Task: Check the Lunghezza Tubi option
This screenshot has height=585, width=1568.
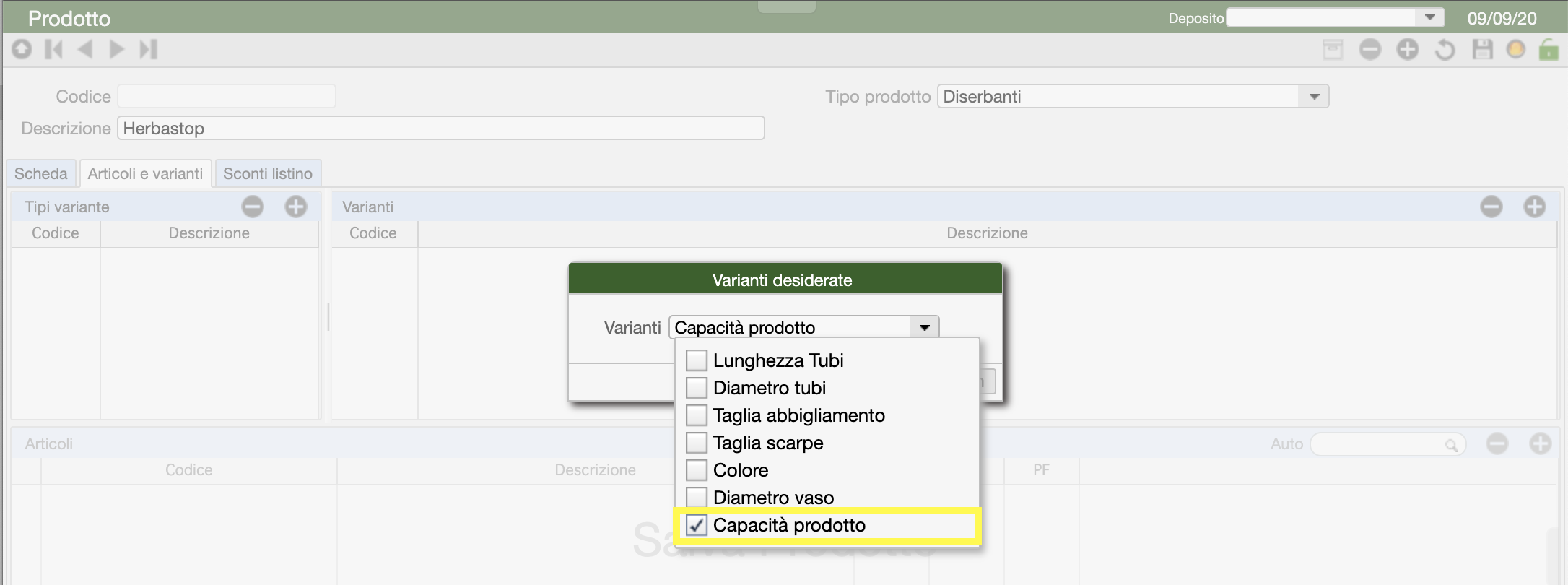Action: (x=696, y=360)
